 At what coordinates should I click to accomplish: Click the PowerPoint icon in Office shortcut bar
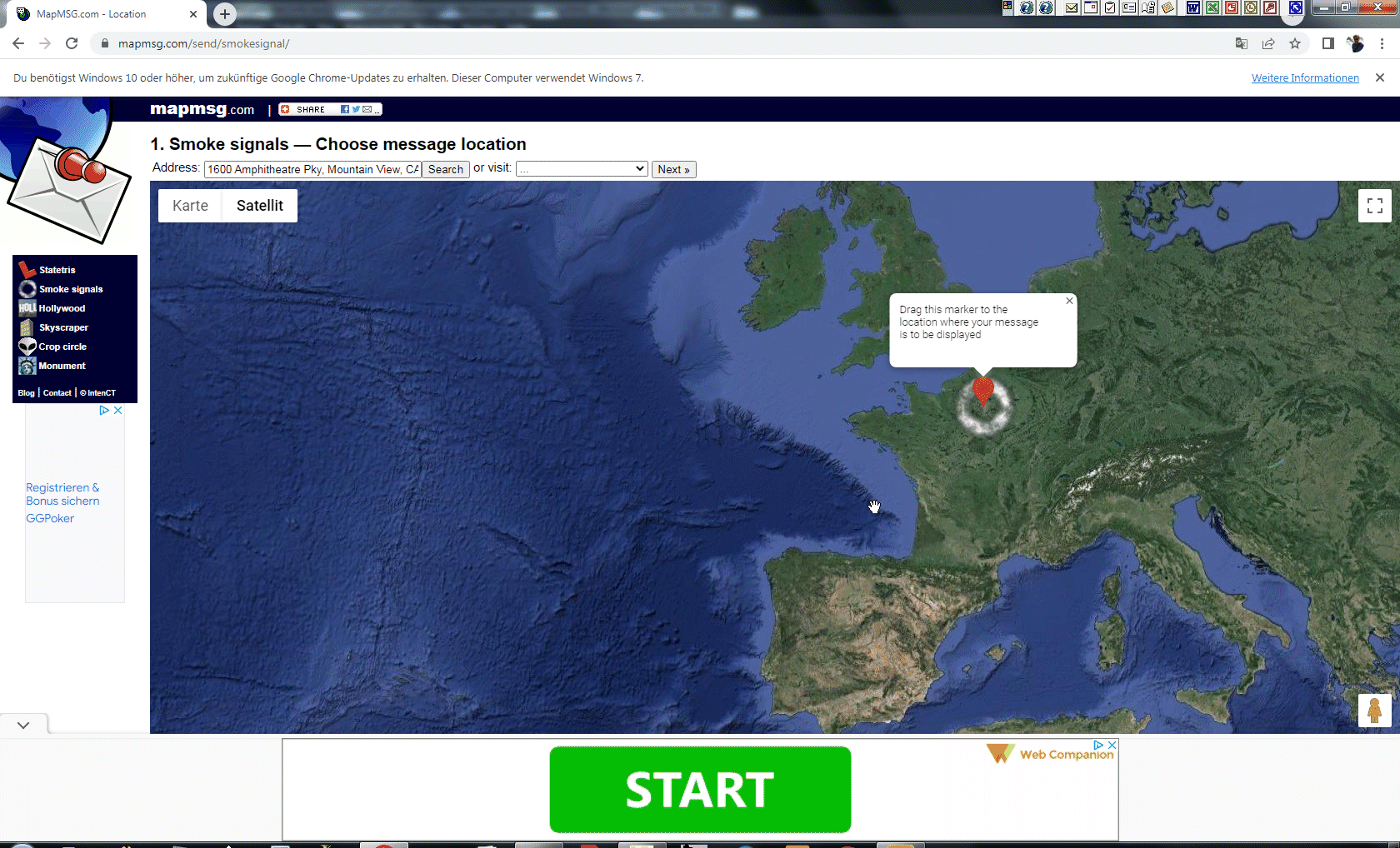coord(1232,7)
